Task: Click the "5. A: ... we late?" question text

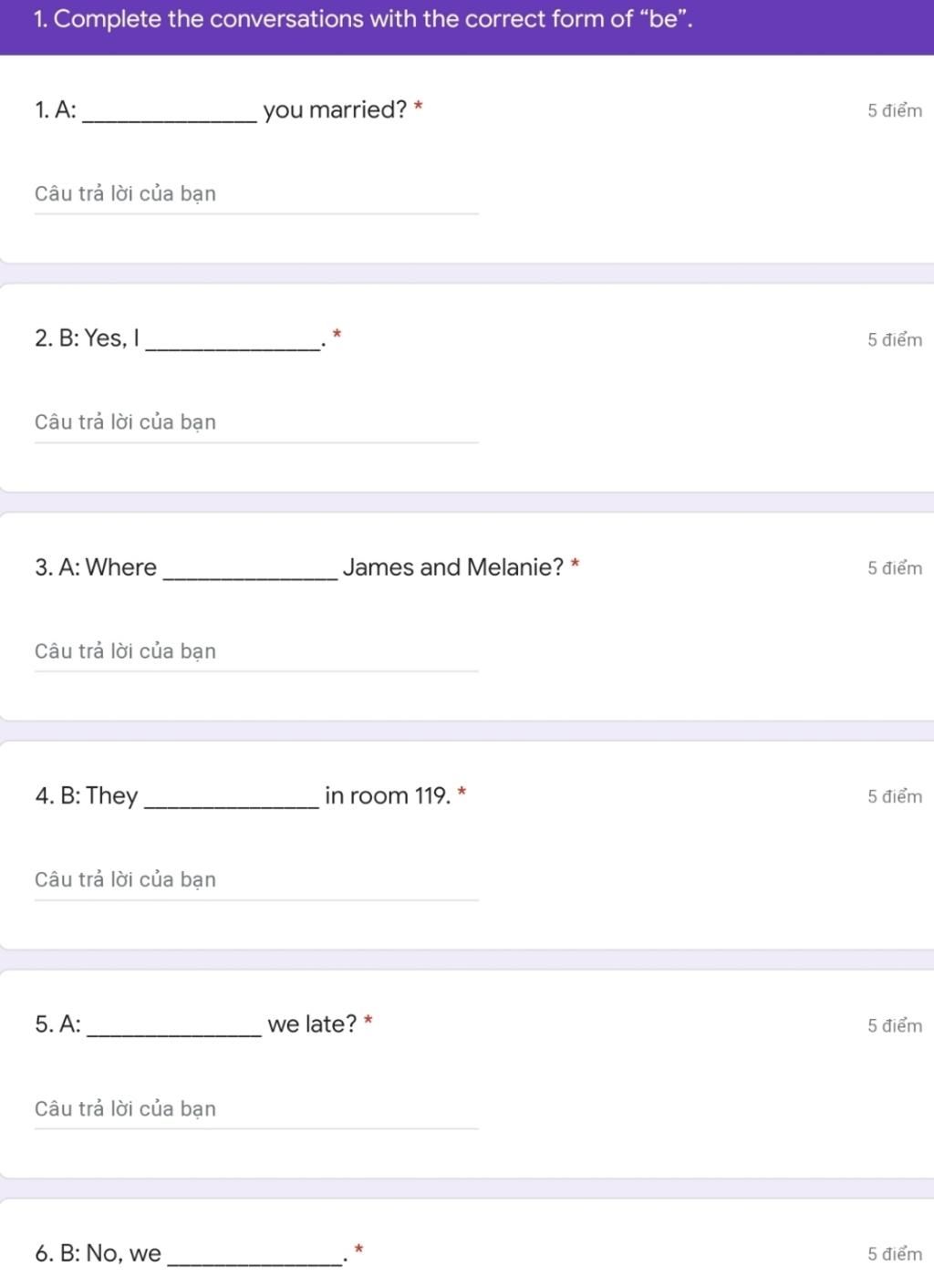Action: (x=196, y=1024)
